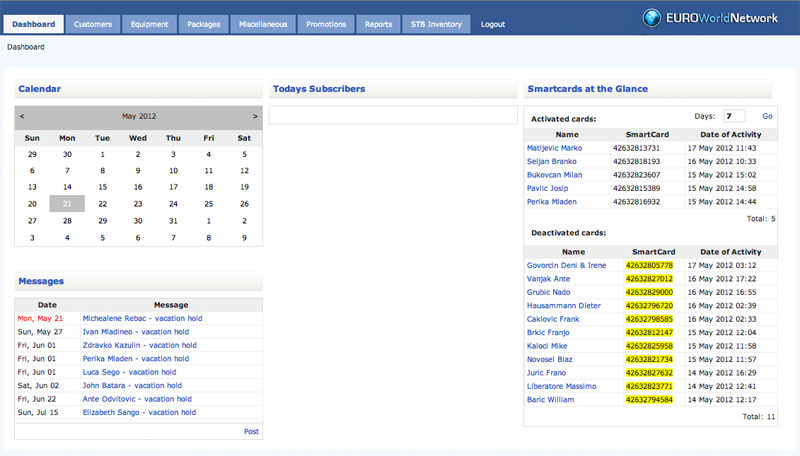Click the Logout link
The width and height of the screenshot is (800, 456).
pyautogui.click(x=493, y=24)
